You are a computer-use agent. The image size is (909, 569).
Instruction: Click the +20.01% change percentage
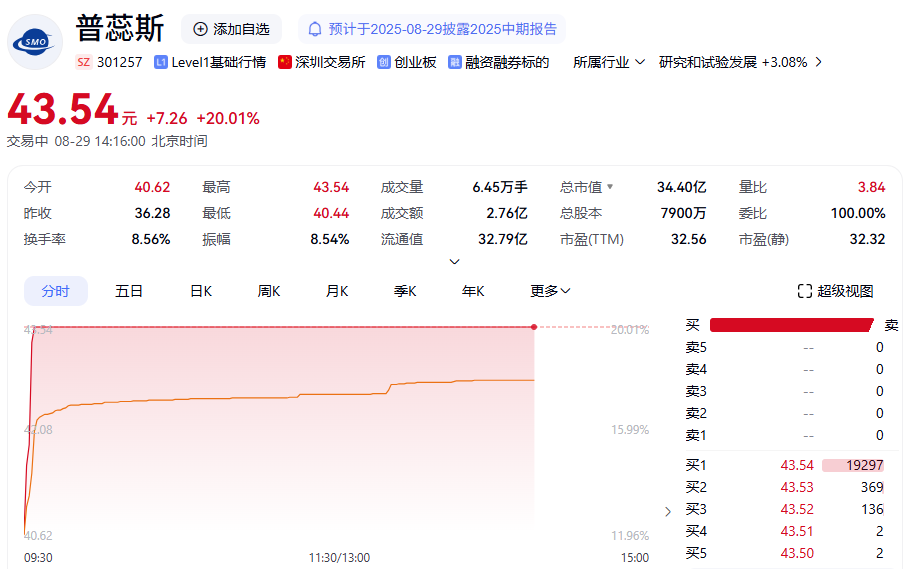coord(228,118)
